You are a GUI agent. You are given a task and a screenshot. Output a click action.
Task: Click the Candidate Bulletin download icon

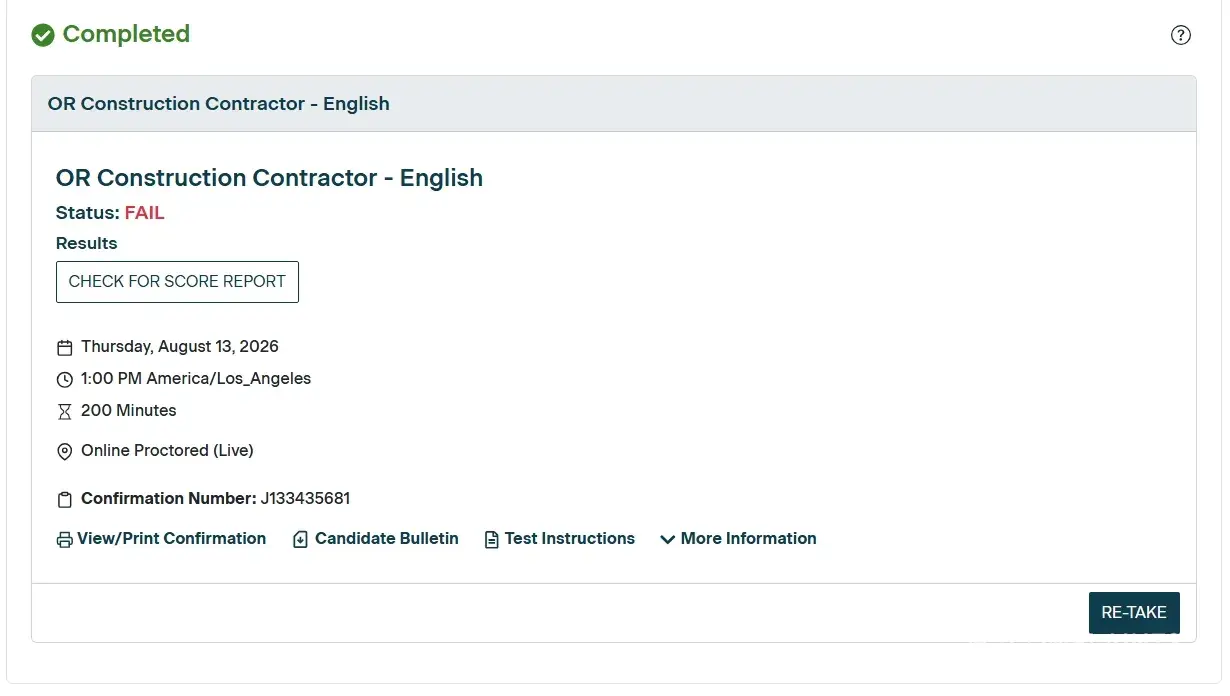point(300,539)
